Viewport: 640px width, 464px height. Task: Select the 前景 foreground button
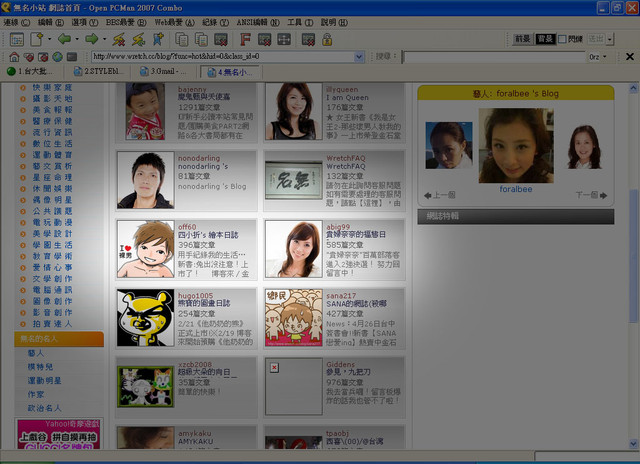(522, 39)
